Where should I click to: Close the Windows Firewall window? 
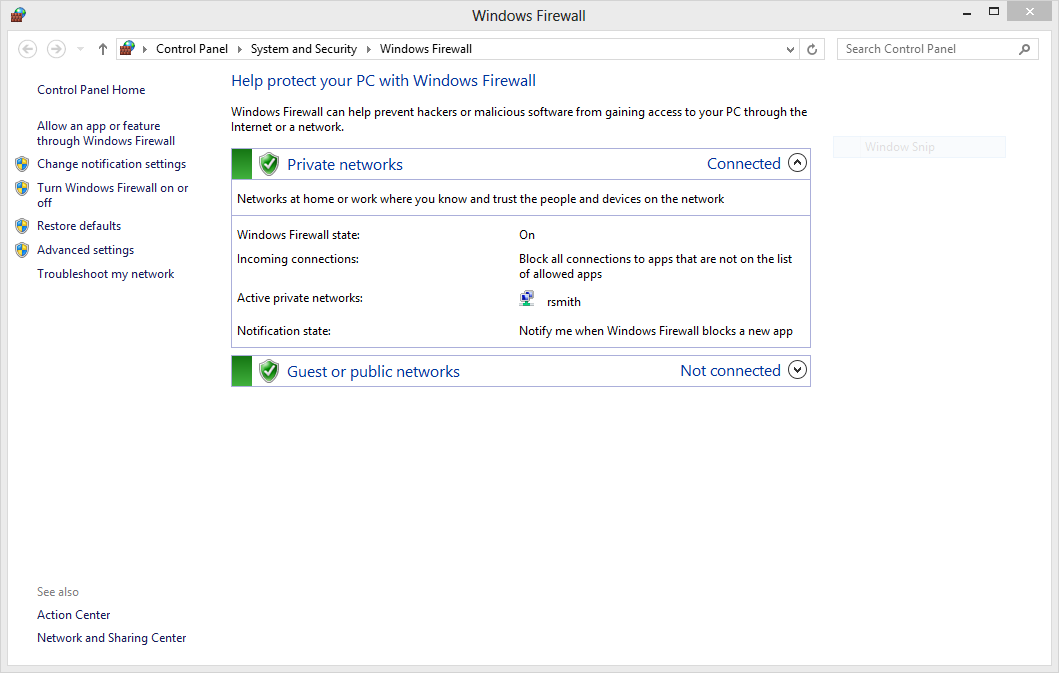pyautogui.click(x=1029, y=11)
